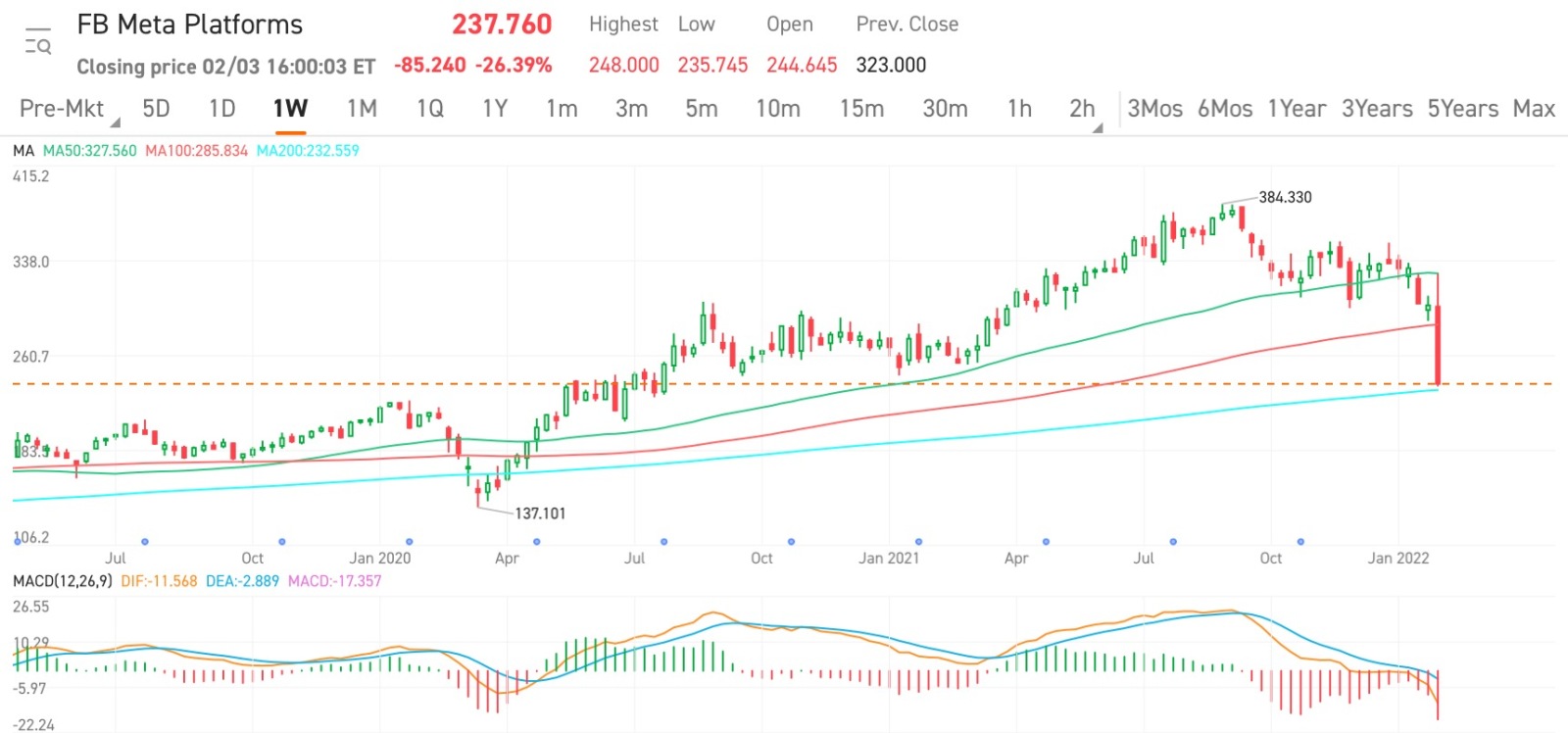Select the 5m minute interval
The image size is (1568, 733).
pos(701,109)
